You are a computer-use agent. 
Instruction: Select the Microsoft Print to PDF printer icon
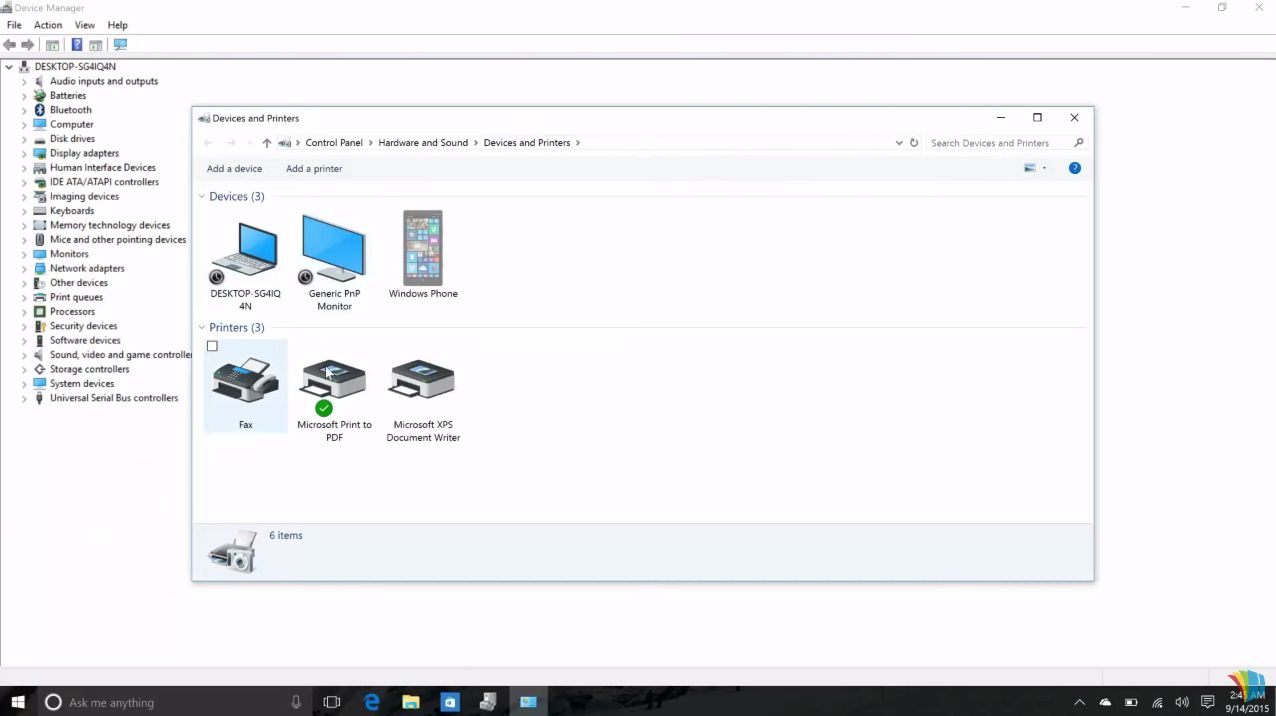pos(333,386)
